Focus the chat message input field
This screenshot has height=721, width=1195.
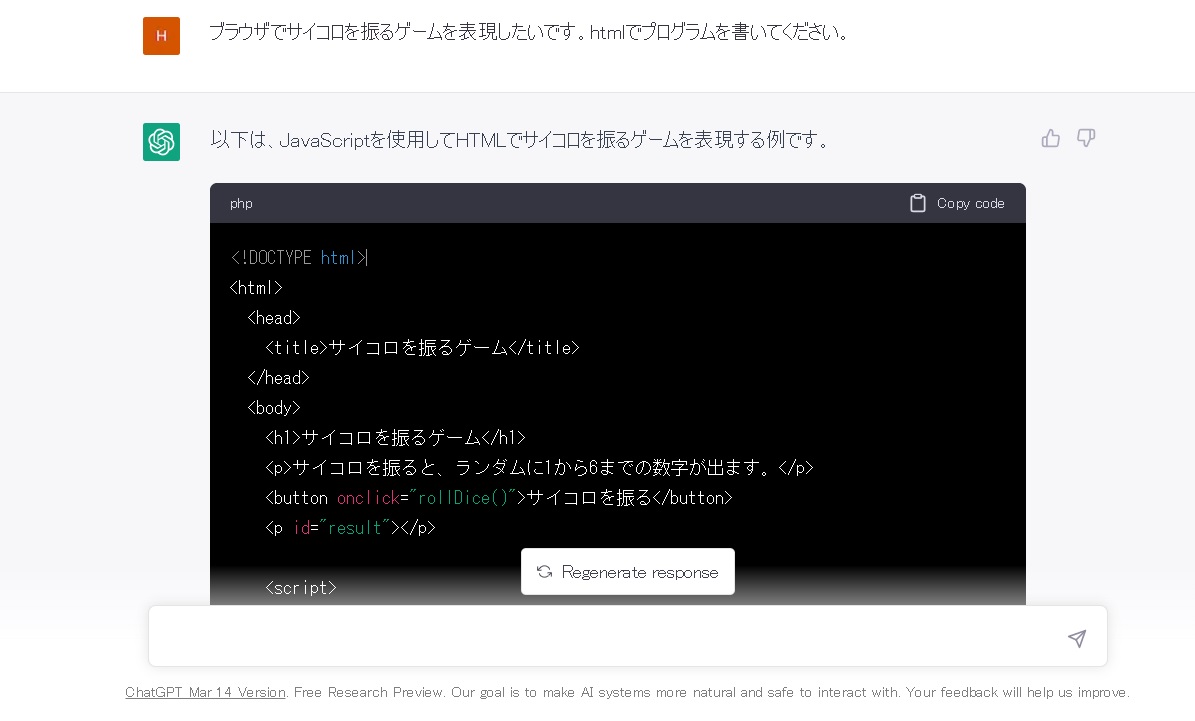628,636
